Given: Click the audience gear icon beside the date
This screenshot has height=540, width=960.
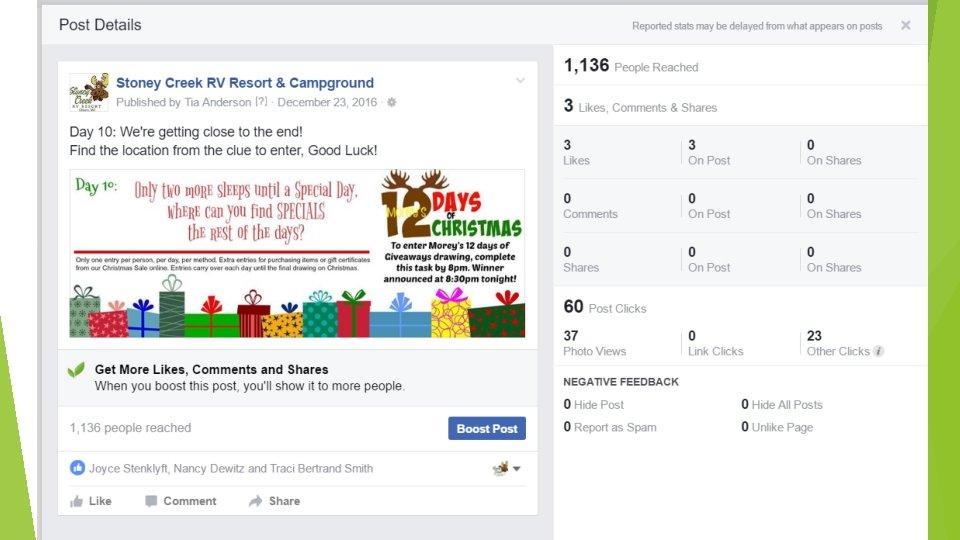Looking at the screenshot, I should [392, 102].
